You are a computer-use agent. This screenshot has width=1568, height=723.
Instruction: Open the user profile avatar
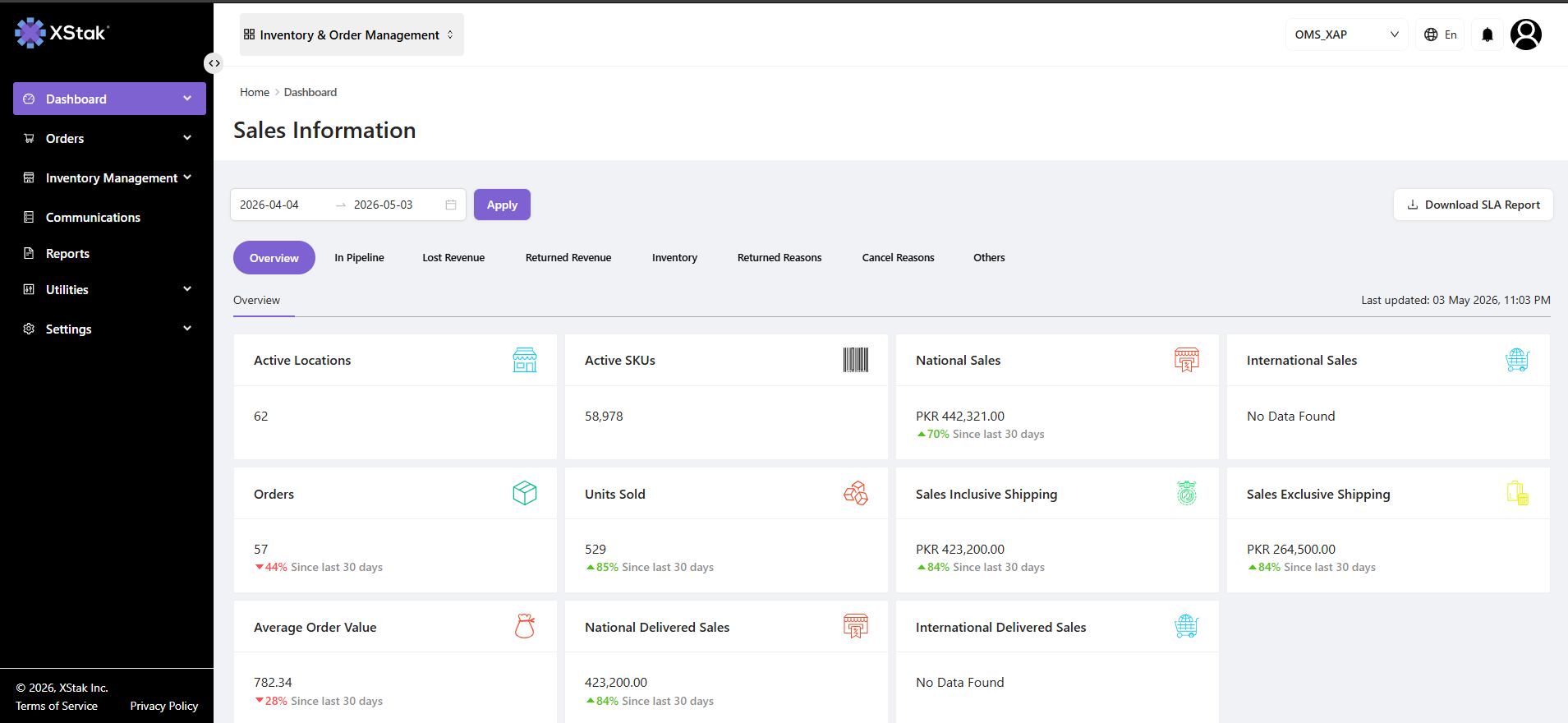[1525, 35]
